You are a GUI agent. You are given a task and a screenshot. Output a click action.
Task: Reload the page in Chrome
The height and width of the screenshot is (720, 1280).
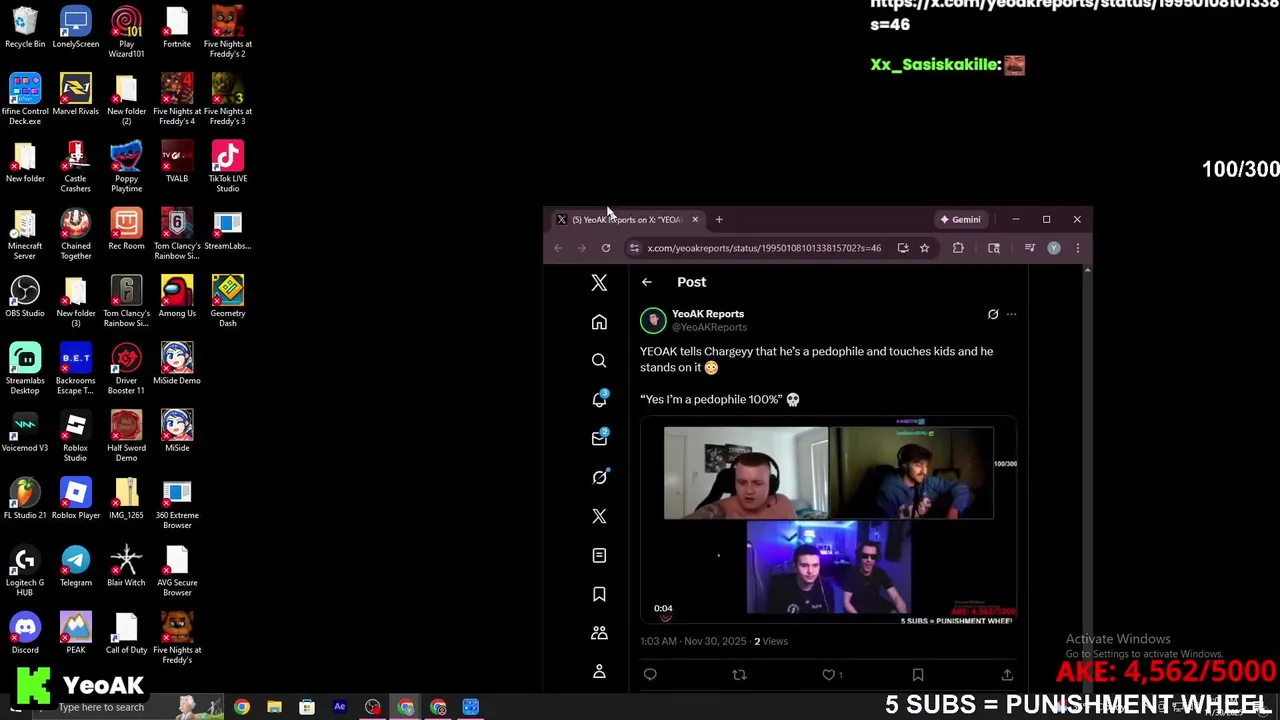(x=606, y=248)
